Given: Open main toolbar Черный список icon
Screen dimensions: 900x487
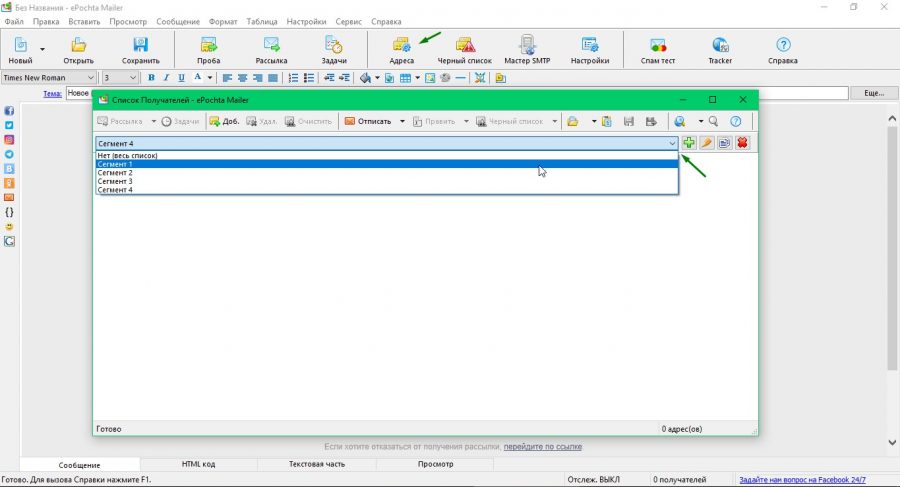Looking at the screenshot, I should 465,45.
